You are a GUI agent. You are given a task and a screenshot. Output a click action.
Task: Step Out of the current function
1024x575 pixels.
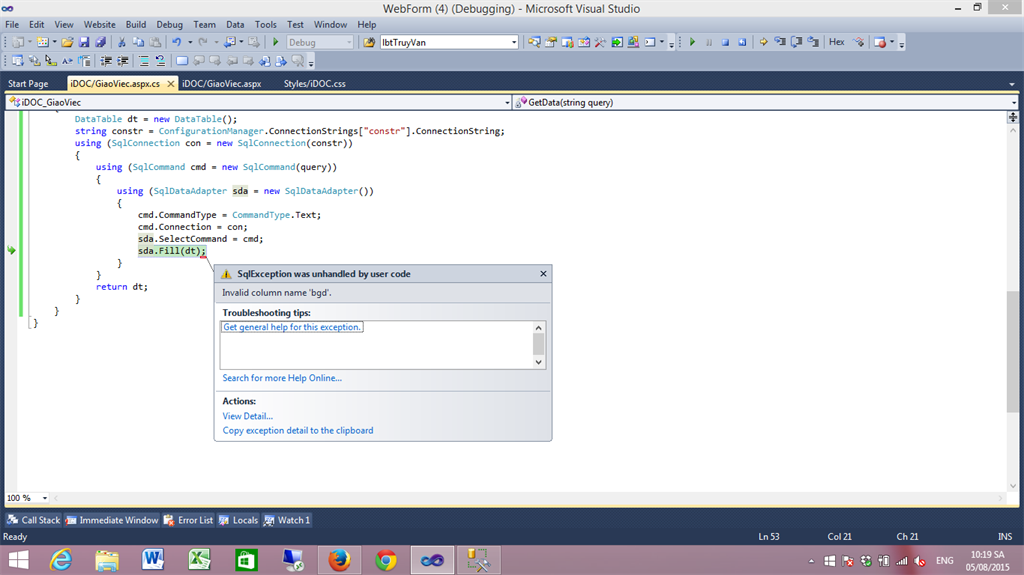pos(812,42)
